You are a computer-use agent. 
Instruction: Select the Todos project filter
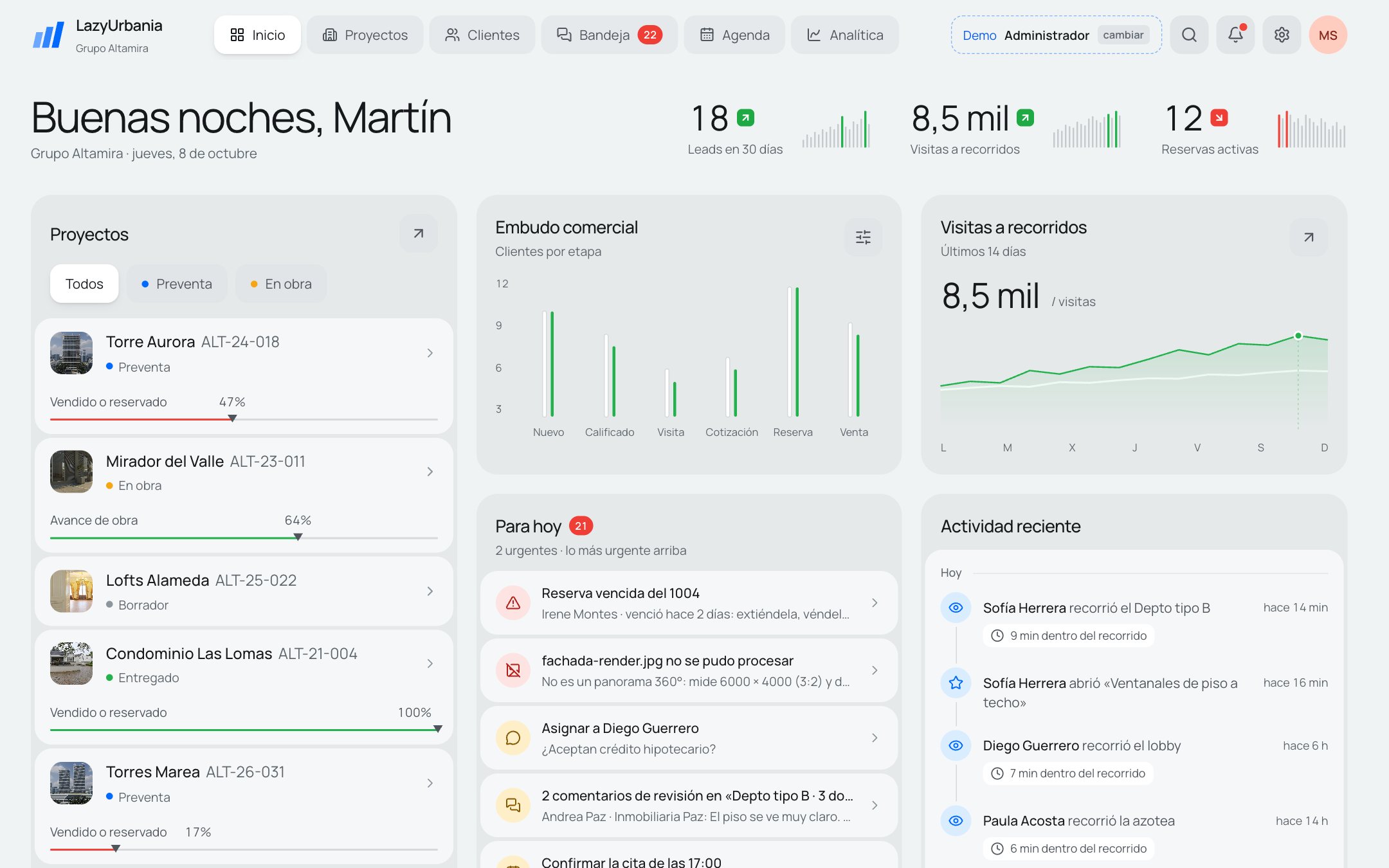click(x=84, y=284)
